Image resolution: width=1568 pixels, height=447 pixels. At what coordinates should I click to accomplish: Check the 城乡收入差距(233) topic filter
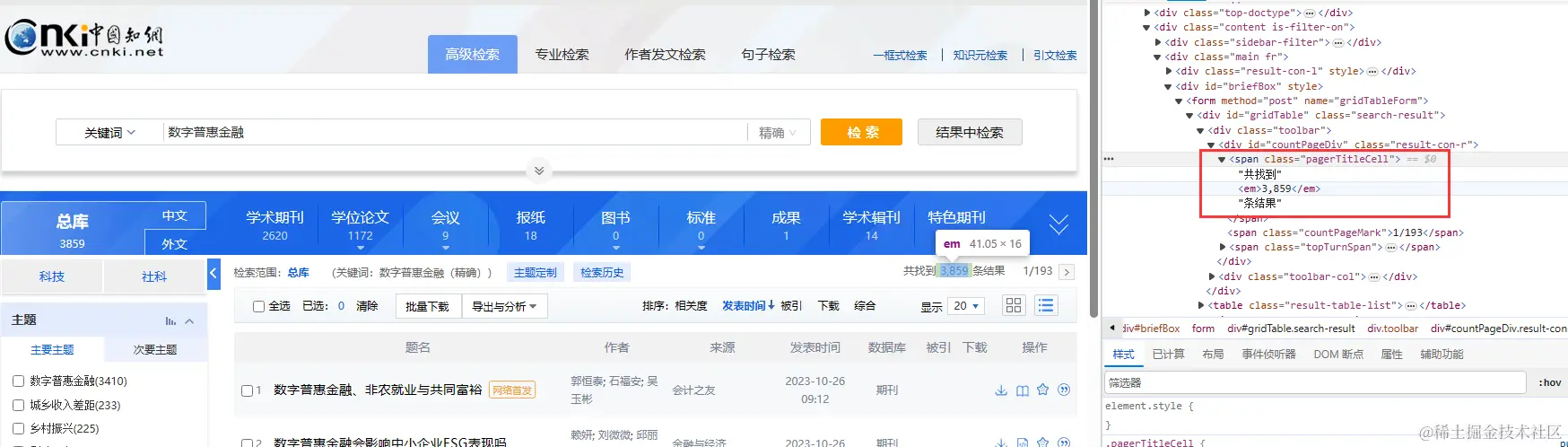point(18,405)
